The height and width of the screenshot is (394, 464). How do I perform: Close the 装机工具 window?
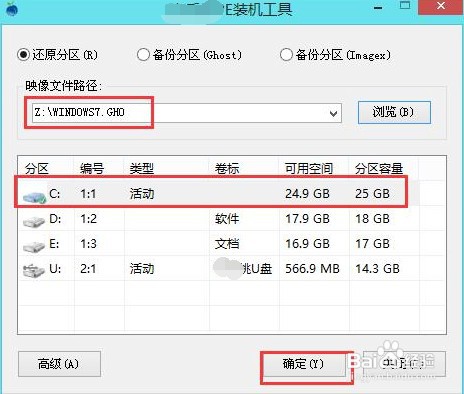click(441, 7)
